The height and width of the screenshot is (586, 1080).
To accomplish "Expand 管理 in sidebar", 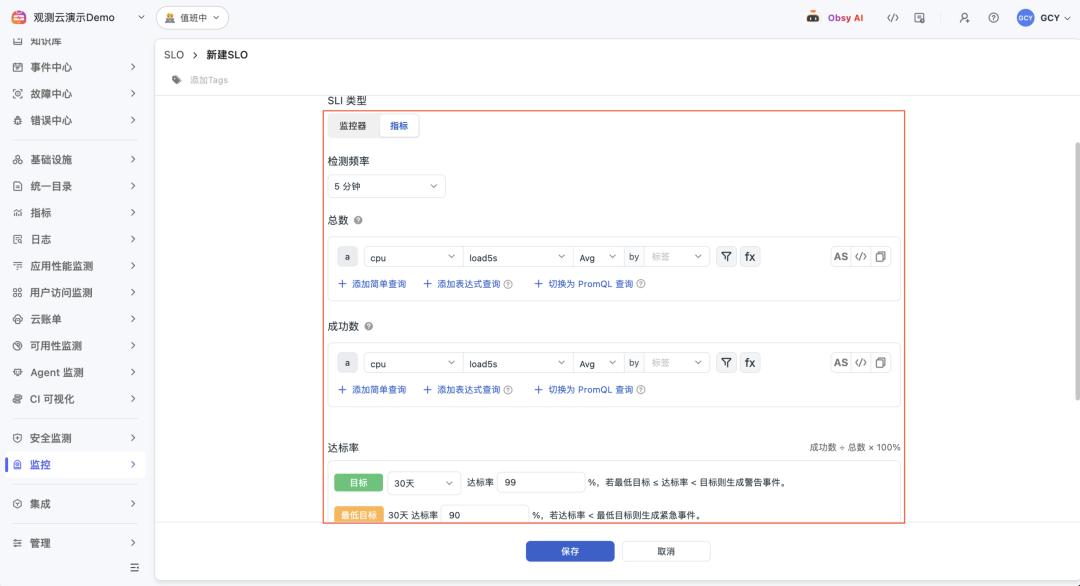I will (74, 543).
